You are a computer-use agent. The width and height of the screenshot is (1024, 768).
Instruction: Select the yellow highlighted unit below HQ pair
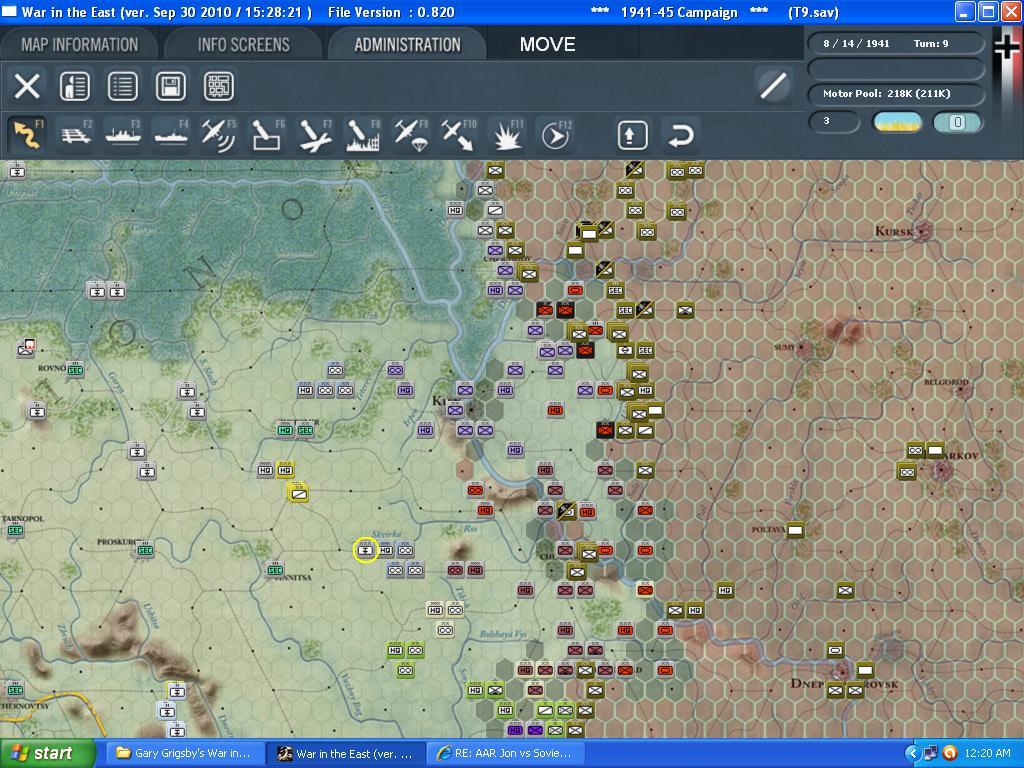[x=298, y=492]
